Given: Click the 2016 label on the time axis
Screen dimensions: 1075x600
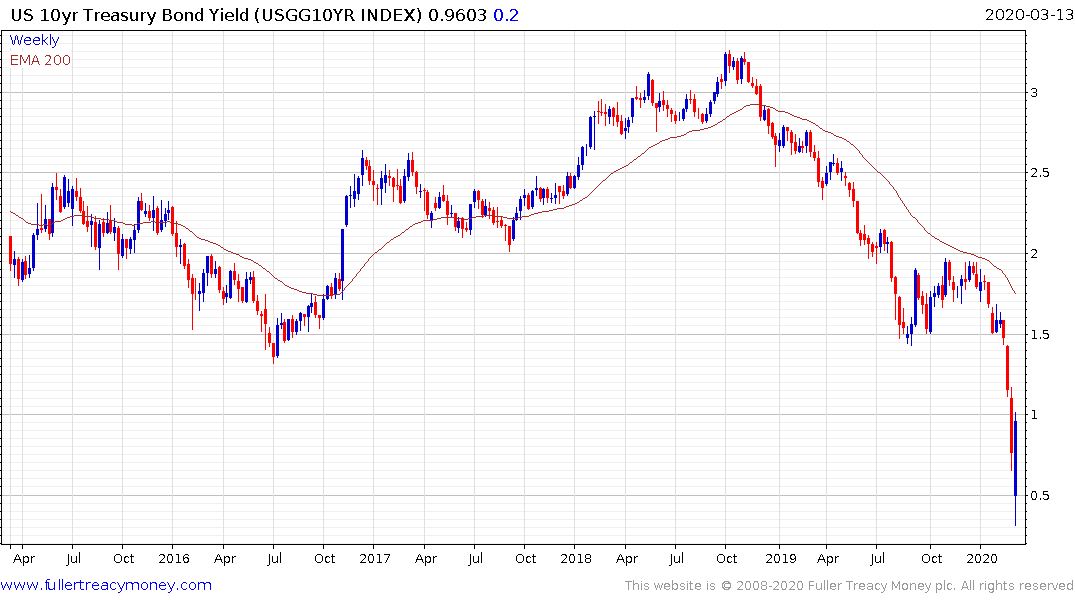Looking at the screenshot, I should point(173,558).
